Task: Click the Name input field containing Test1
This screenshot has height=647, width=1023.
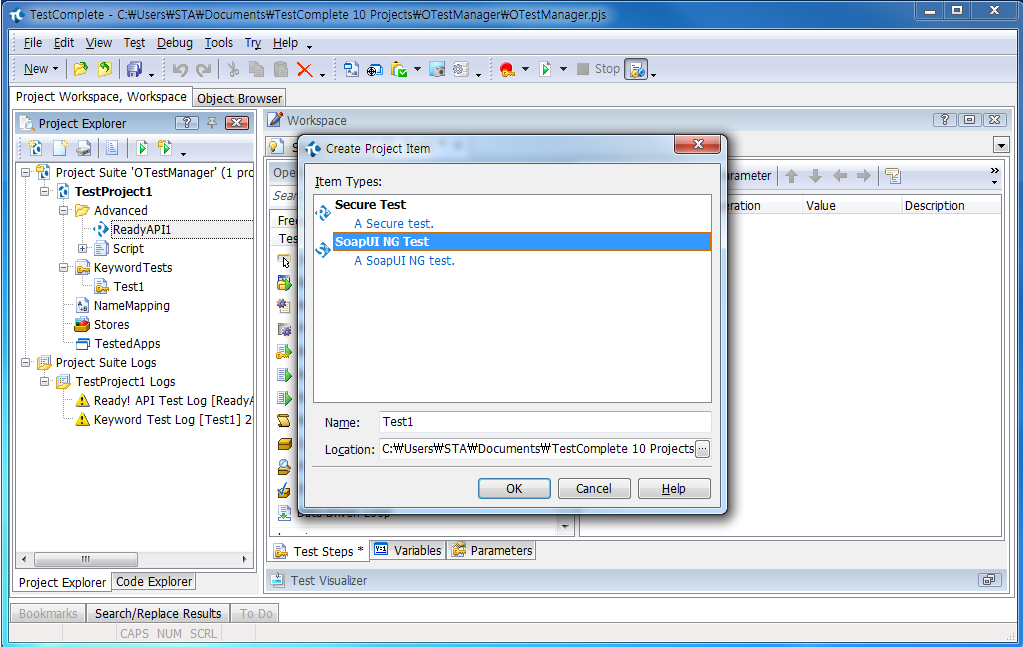Action: 545,422
